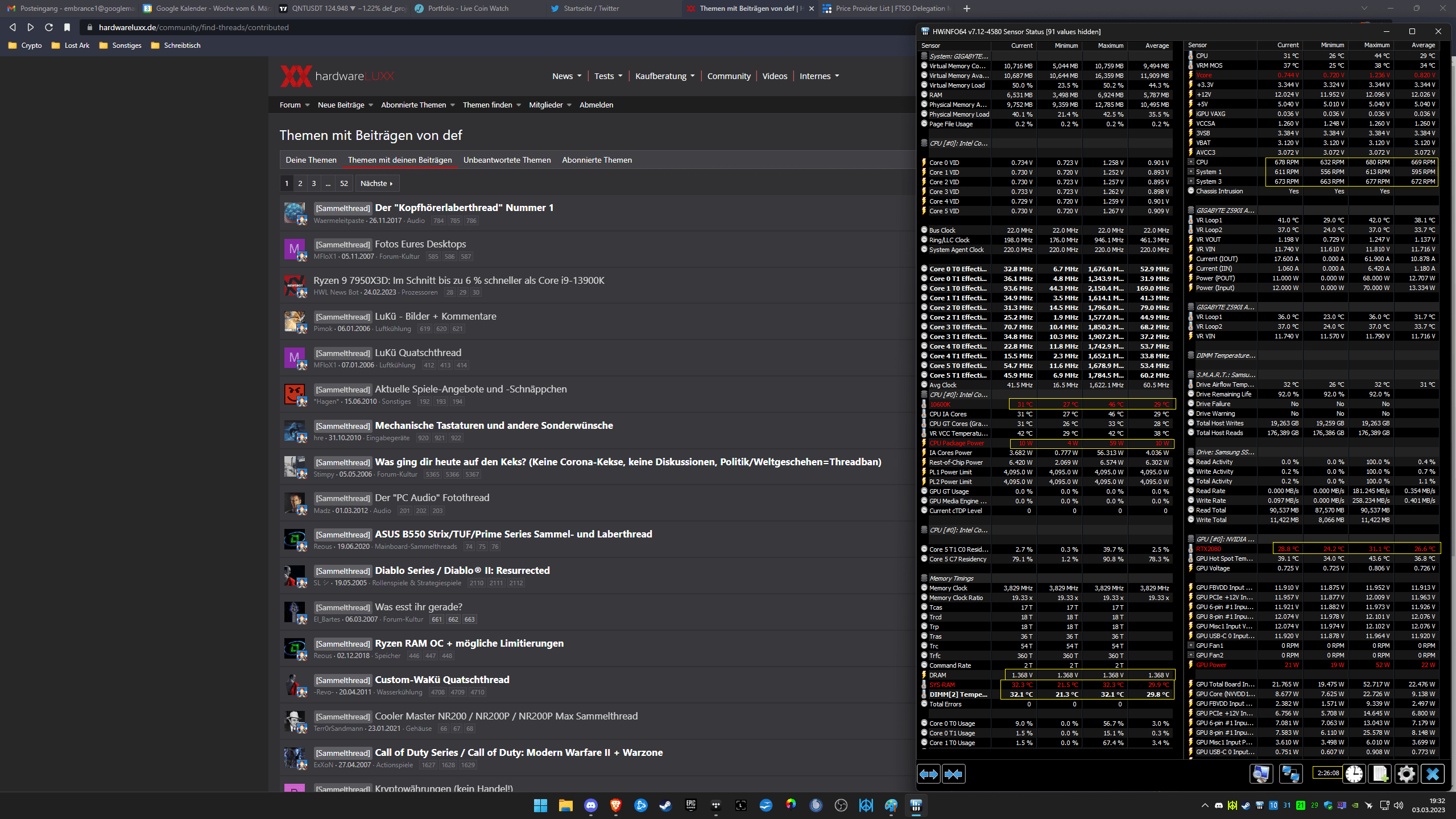Open HWiNFO remote network computers icon
The image size is (1456, 819).
[x=1290, y=774]
